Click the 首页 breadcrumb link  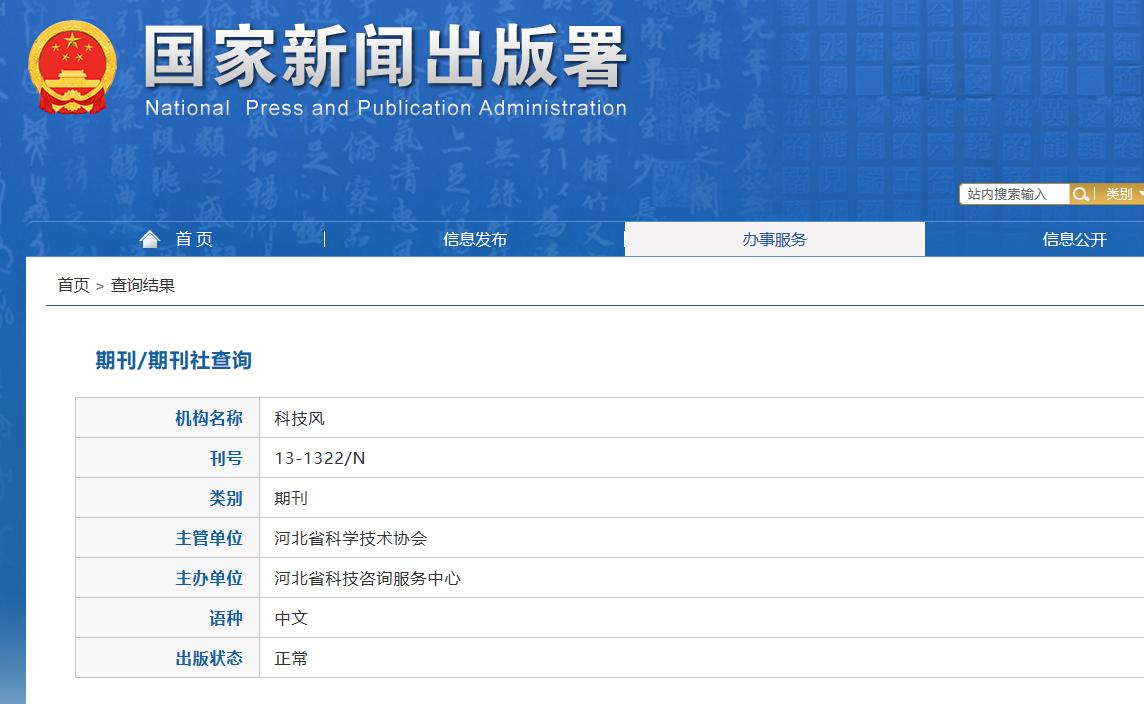[x=71, y=285]
